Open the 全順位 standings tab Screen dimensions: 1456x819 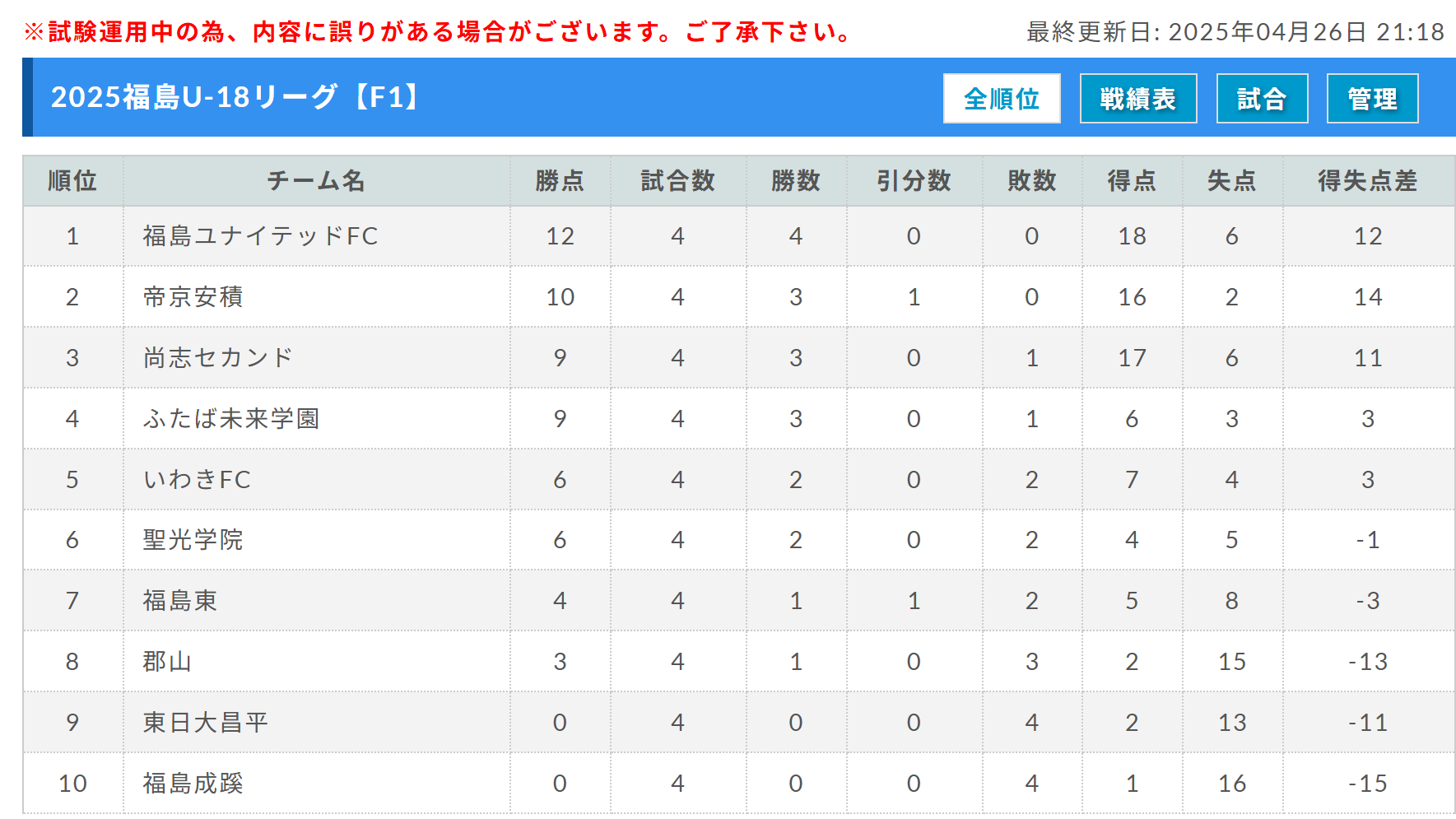click(1002, 99)
